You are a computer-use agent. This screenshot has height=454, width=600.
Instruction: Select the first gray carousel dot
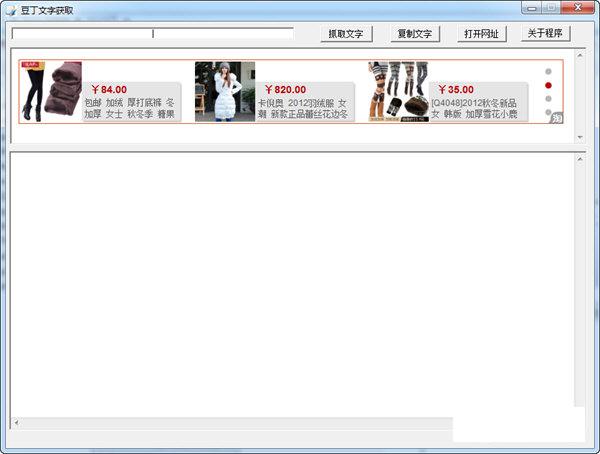click(x=548, y=72)
